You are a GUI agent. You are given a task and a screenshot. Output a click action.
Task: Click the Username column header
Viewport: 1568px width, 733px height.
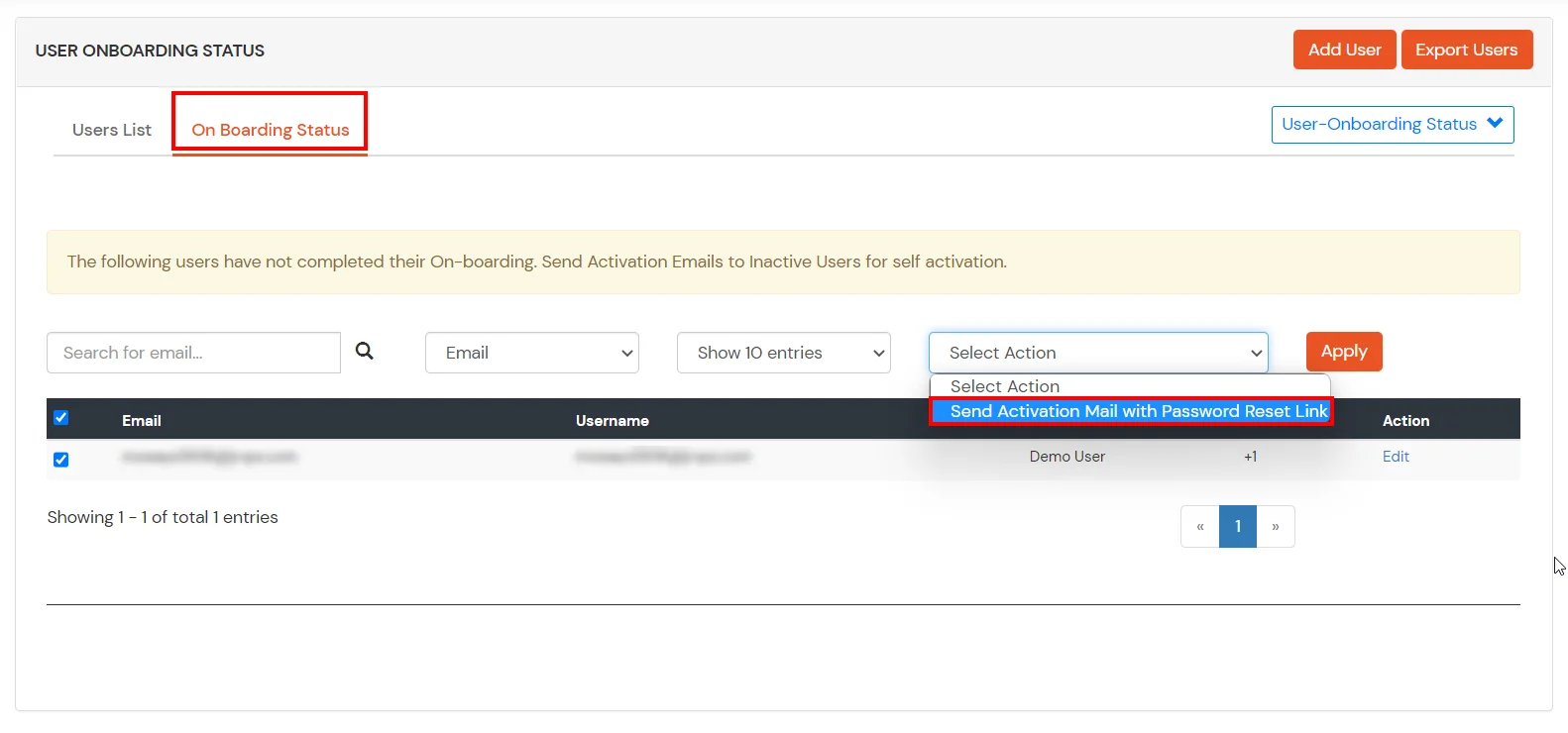[x=613, y=421]
